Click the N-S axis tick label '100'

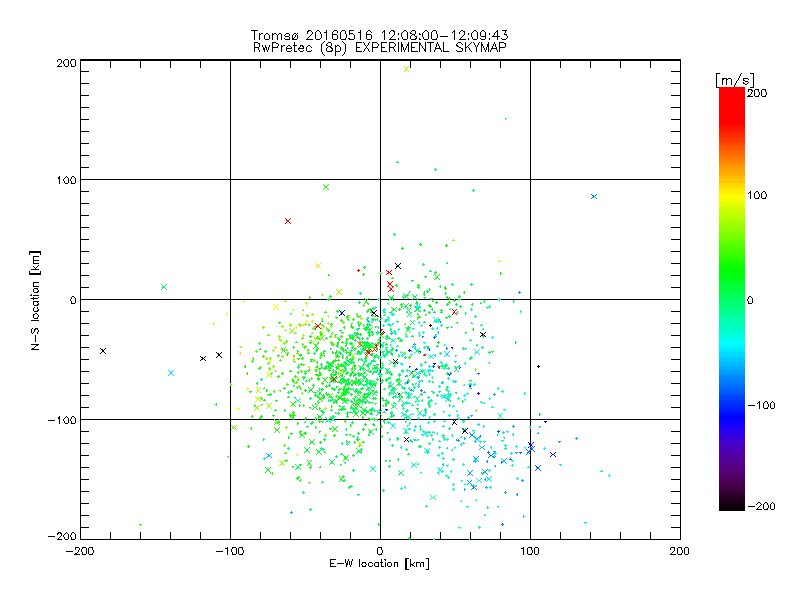(x=66, y=180)
